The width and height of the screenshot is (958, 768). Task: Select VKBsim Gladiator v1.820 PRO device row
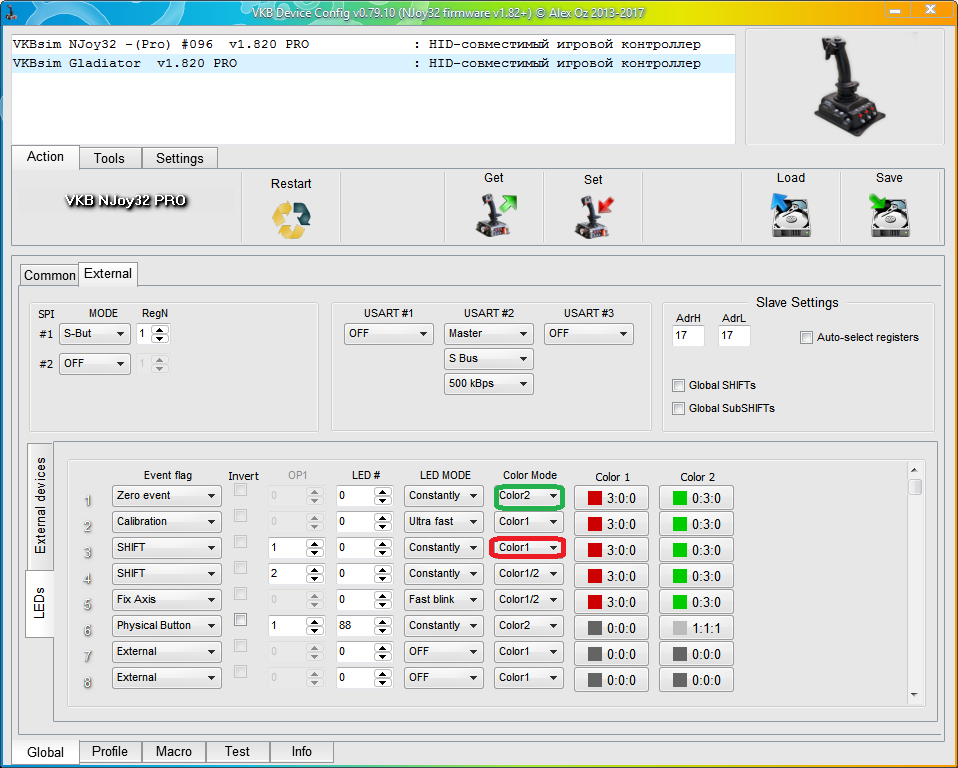pos(373,64)
